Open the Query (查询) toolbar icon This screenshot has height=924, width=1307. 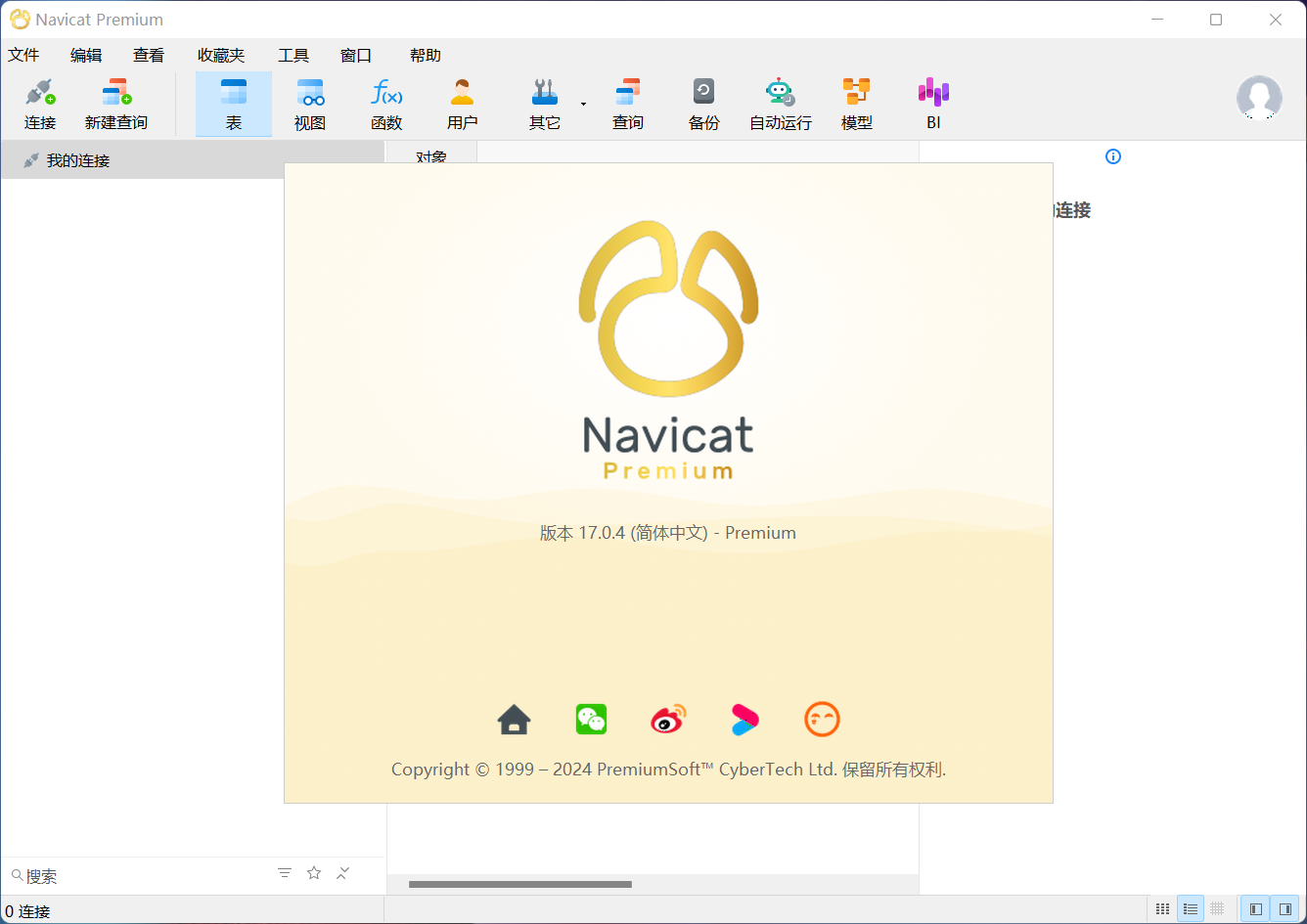coord(628,105)
